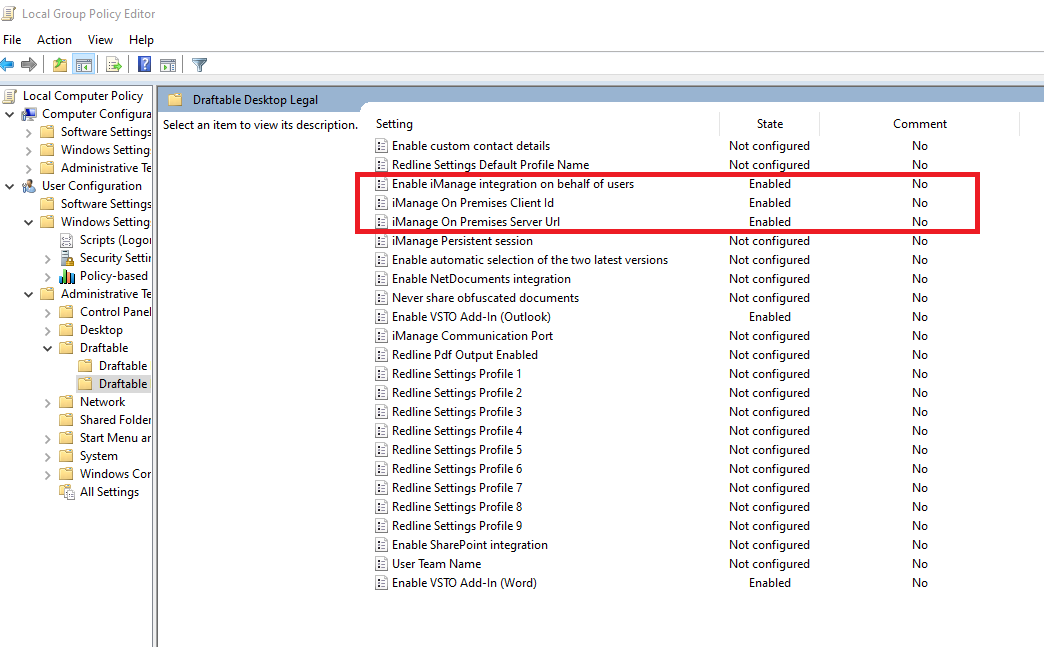Click Enabled state of Enable VSTO Add-In (Word)

pos(770,583)
